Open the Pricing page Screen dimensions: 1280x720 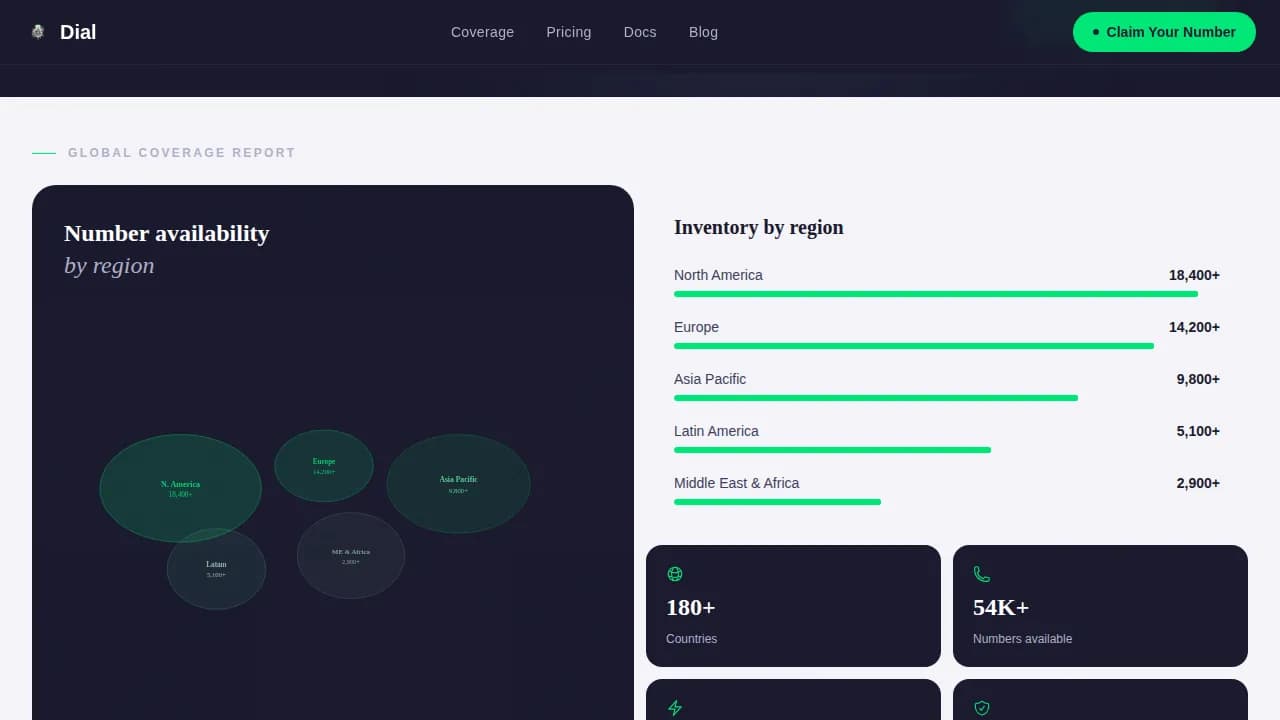pos(568,32)
